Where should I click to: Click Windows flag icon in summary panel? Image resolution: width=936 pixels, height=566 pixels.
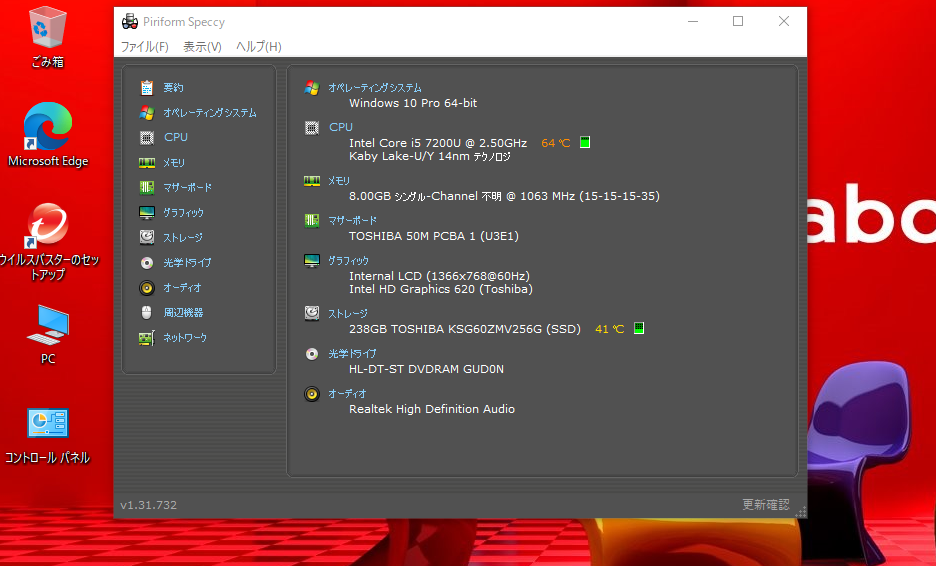point(312,88)
